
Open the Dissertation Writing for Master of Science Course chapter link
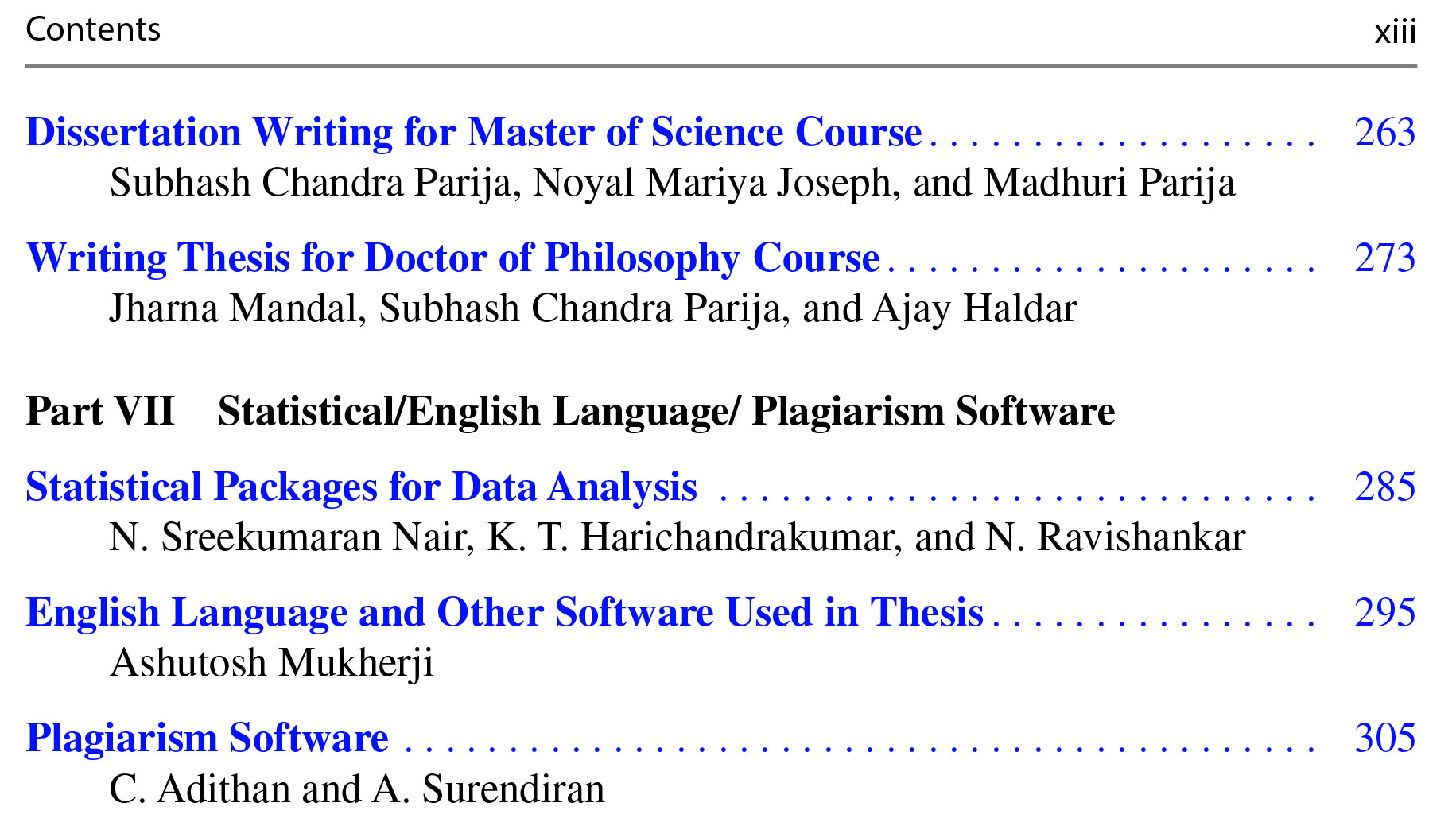click(x=473, y=133)
